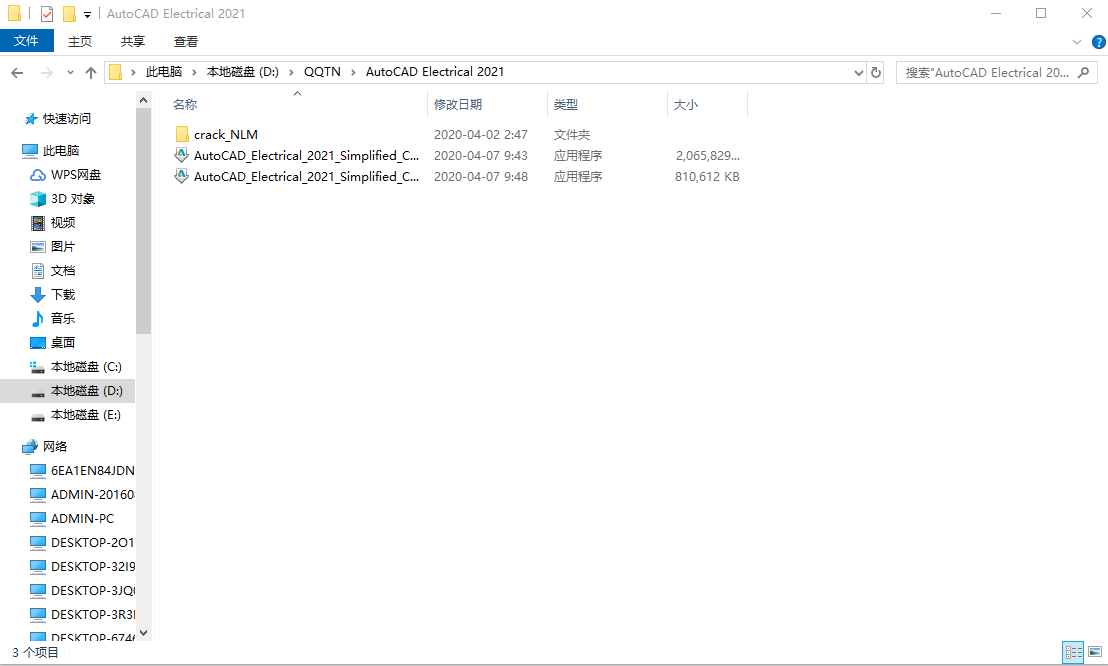This screenshot has height=666, width=1108.
Task: Switch to details view layout
Action: point(1073,653)
